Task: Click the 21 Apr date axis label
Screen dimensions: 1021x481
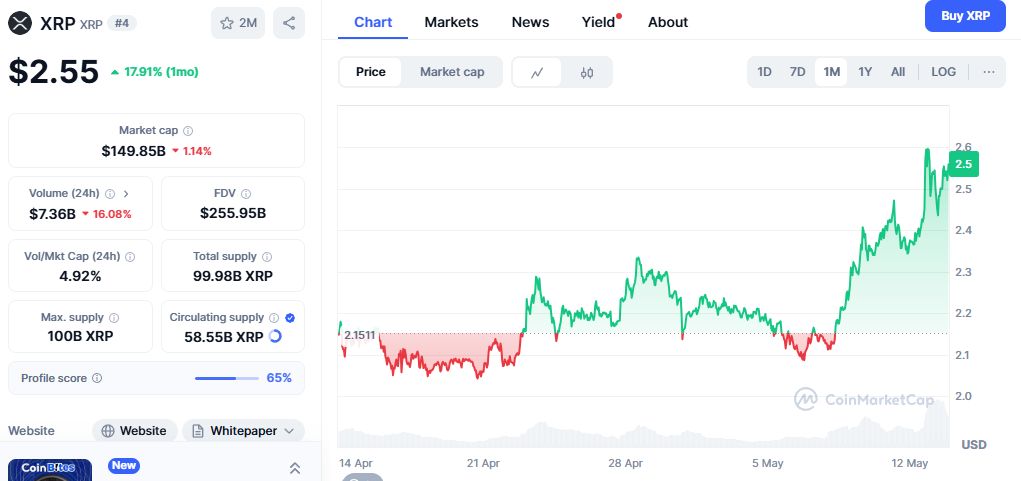Action: click(483, 463)
